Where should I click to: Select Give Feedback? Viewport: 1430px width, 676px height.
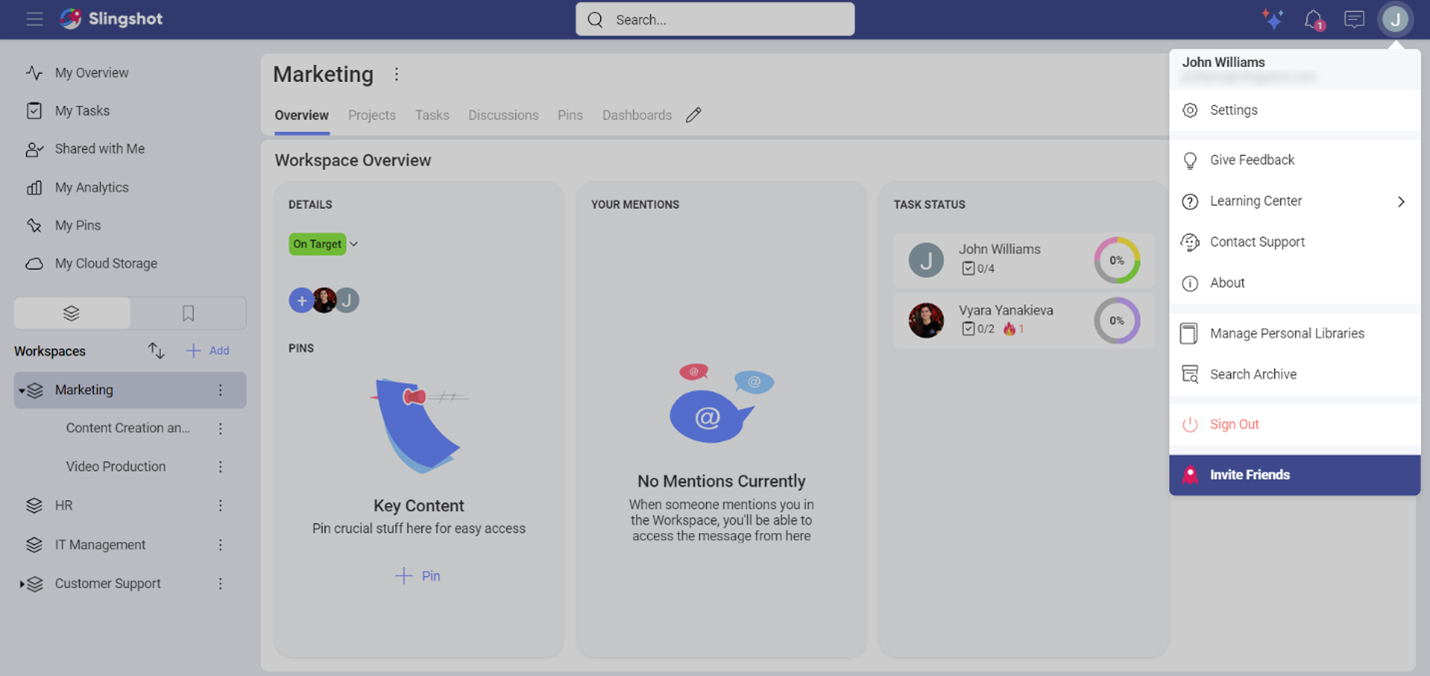(1295, 160)
